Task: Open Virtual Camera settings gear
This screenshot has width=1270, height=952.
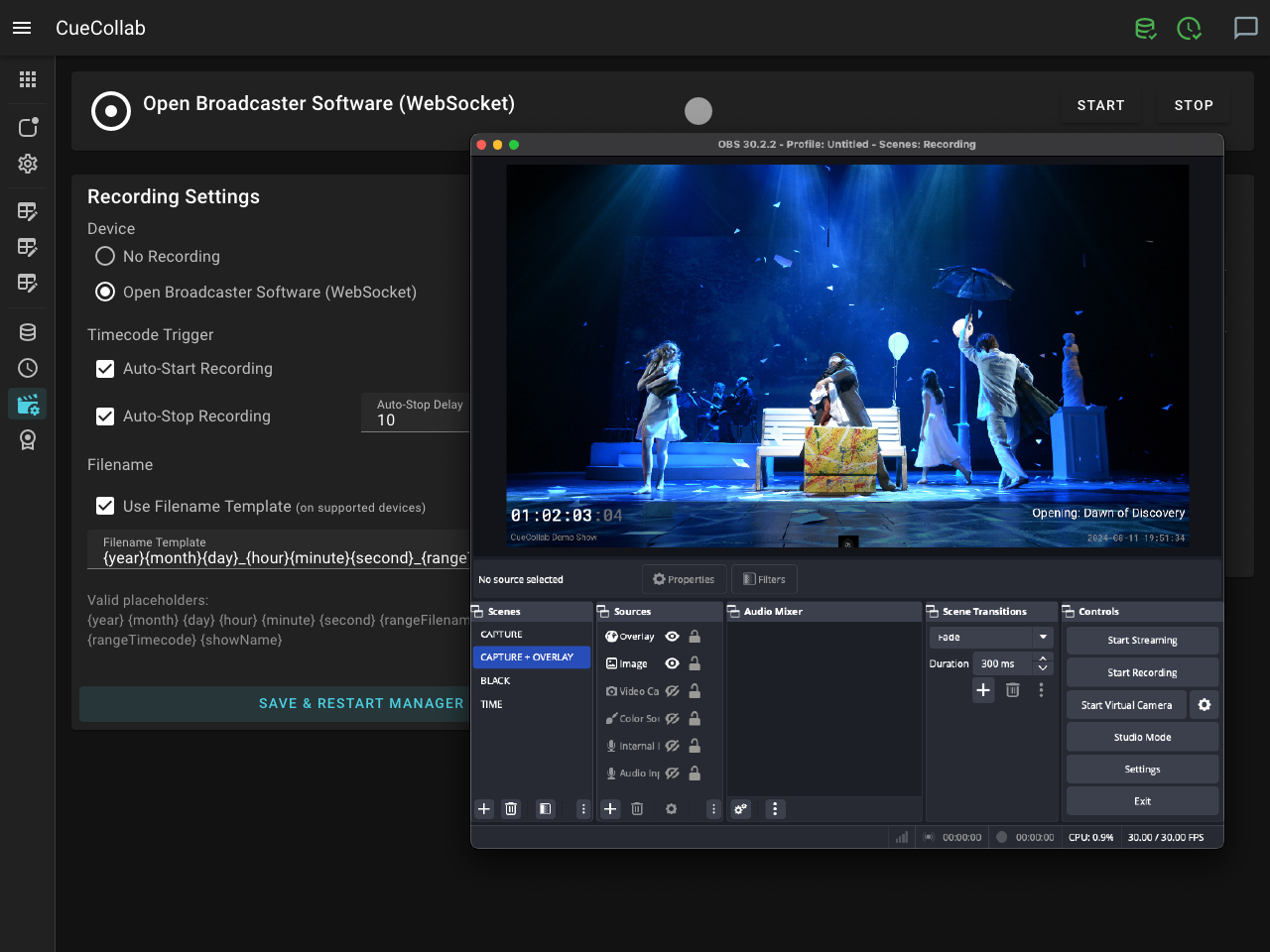Action: pos(1205,705)
